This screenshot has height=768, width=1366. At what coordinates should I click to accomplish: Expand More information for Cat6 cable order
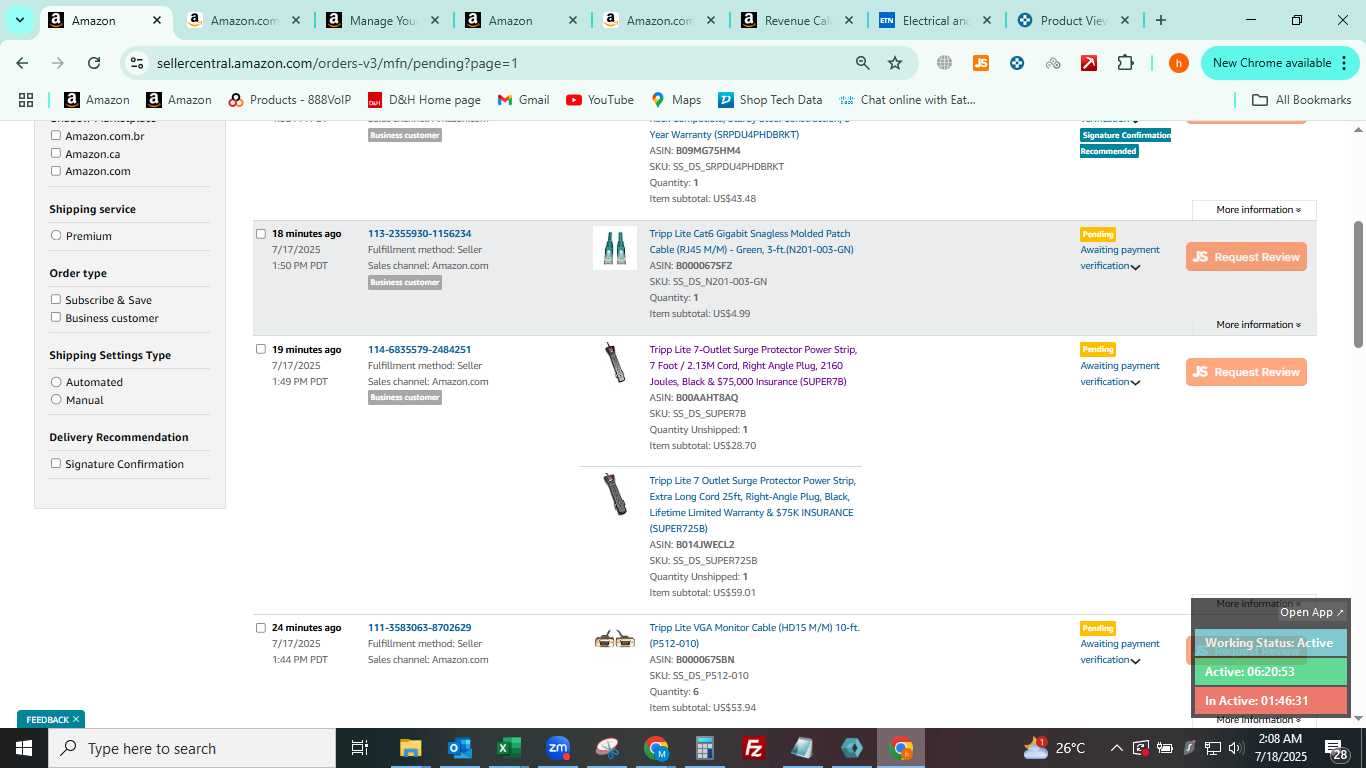pyautogui.click(x=1258, y=325)
